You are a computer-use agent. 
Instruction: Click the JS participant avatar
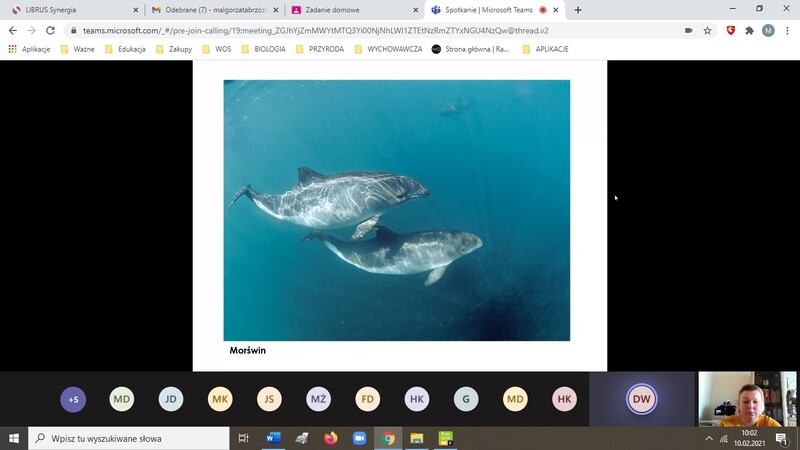point(269,400)
